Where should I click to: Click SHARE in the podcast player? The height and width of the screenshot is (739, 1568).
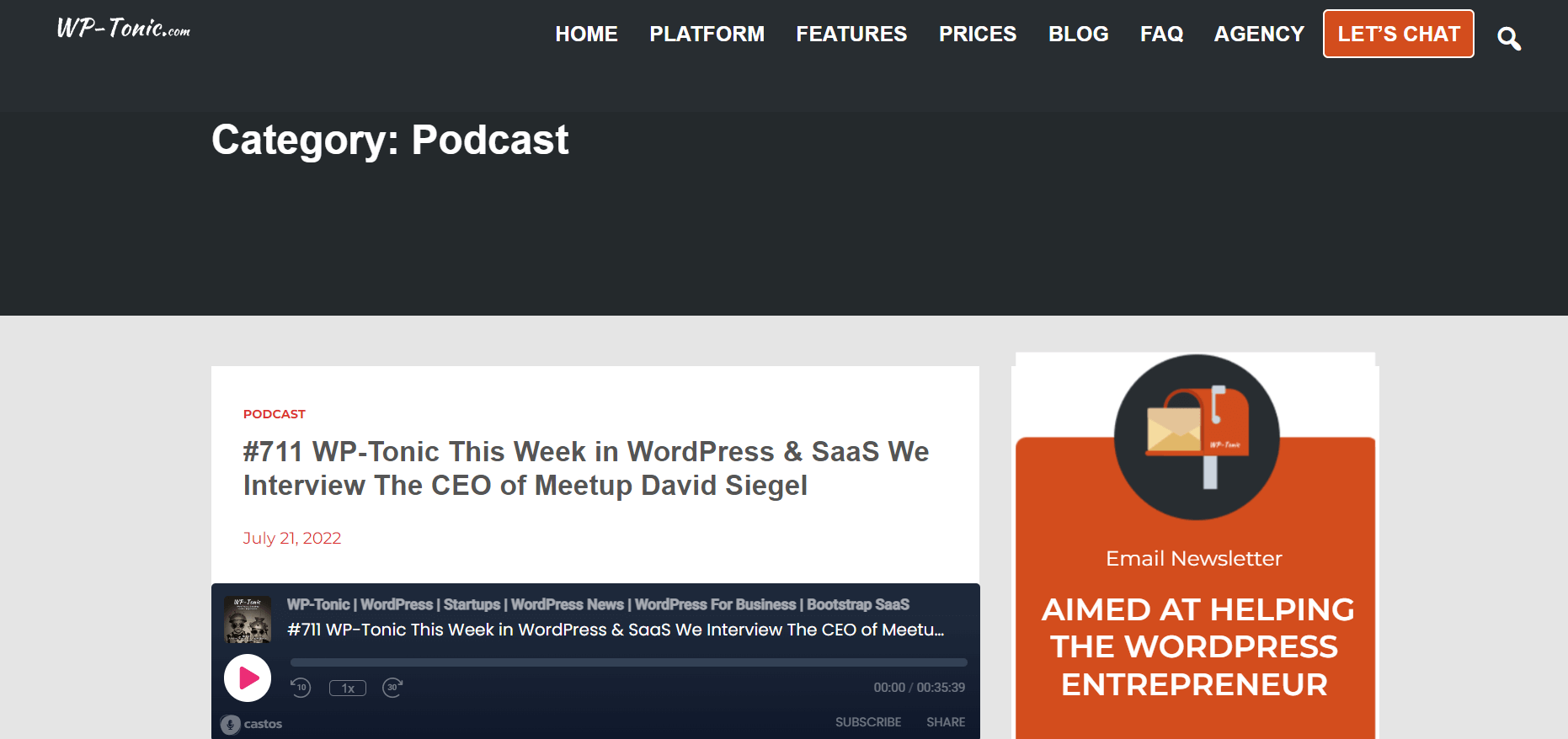pyautogui.click(x=946, y=722)
